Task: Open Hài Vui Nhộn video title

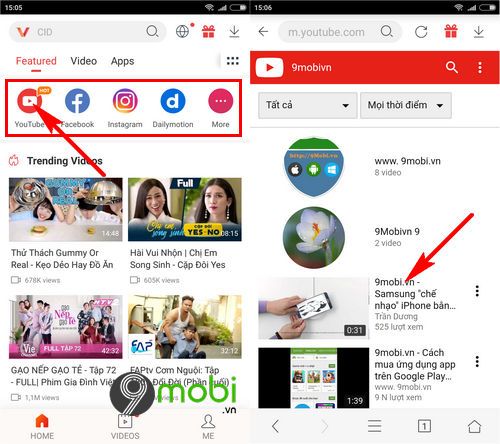Action: point(178,259)
